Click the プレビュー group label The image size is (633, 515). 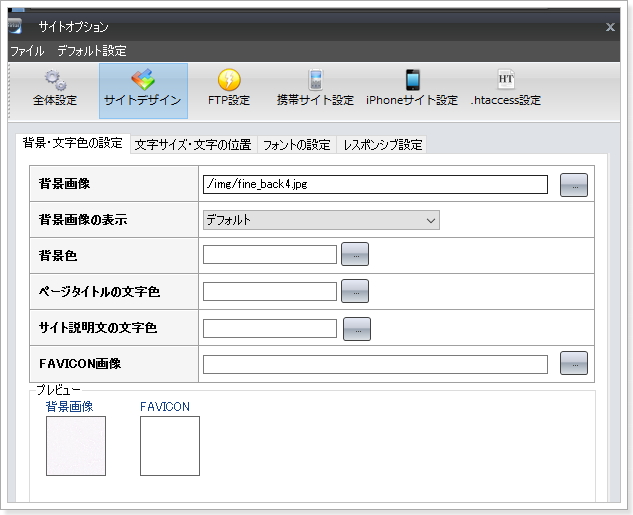click(59, 390)
